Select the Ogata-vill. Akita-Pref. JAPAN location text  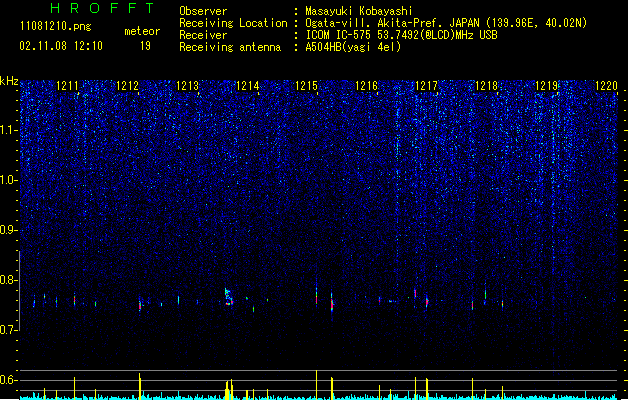coord(446,23)
